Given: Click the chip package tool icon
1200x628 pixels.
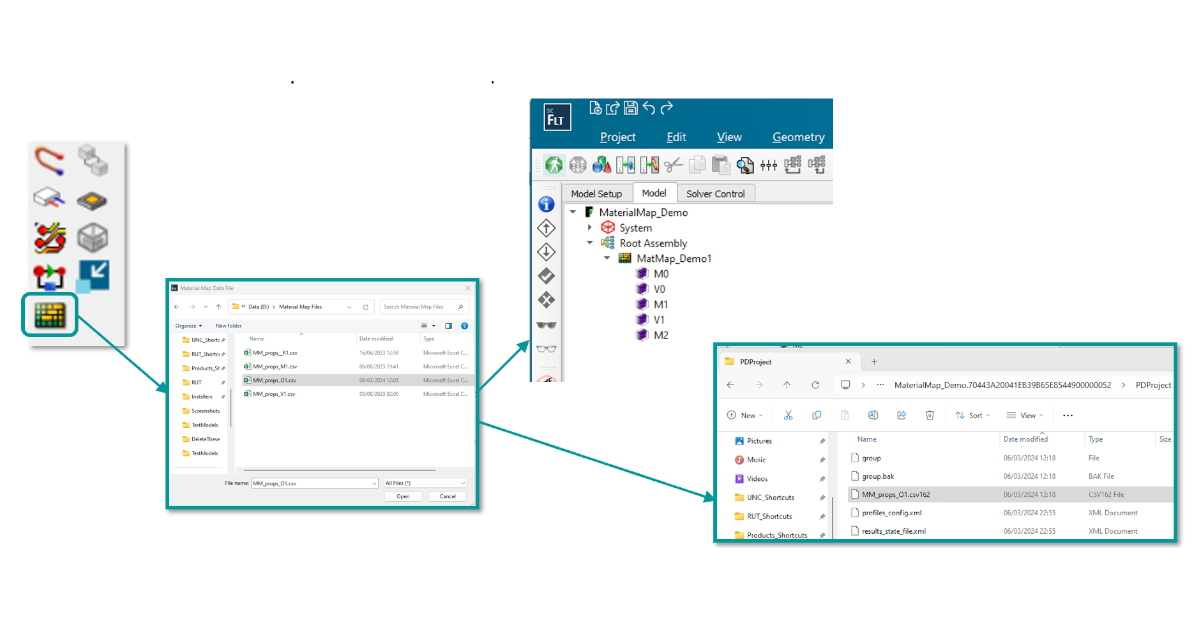Looking at the screenshot, I should click(92, 200).
